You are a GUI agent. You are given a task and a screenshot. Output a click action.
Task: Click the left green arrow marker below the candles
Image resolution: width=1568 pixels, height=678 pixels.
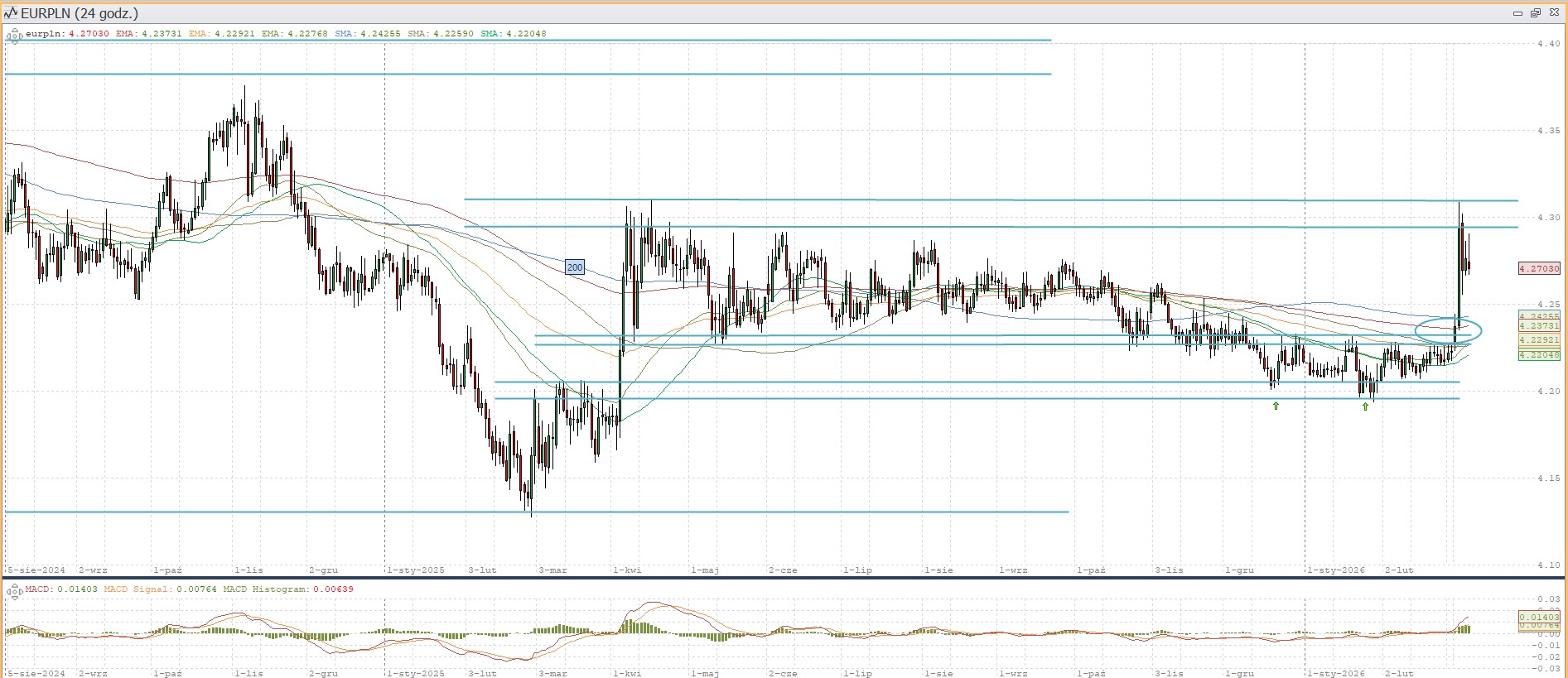pyautogui.click(x=1276, y=406)
